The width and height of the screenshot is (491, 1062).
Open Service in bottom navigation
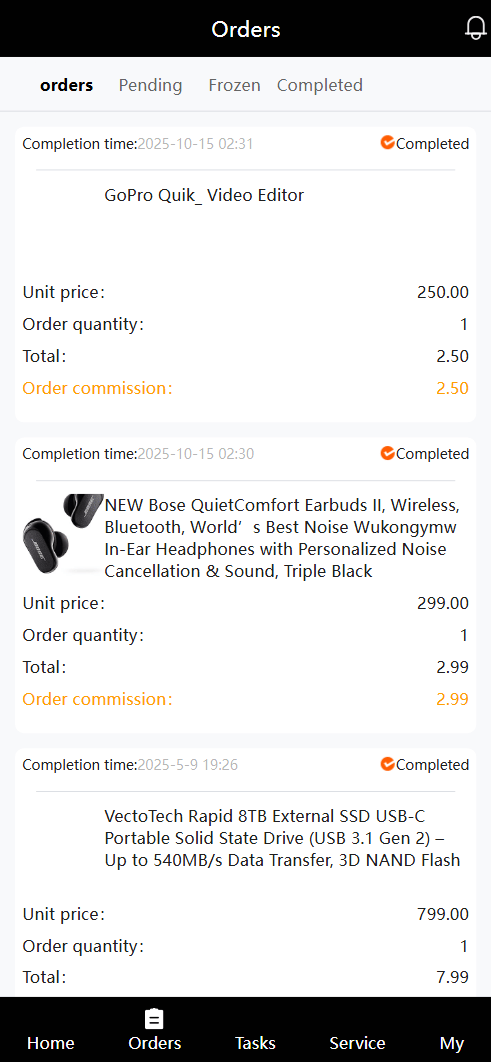tap(357, 1043)
